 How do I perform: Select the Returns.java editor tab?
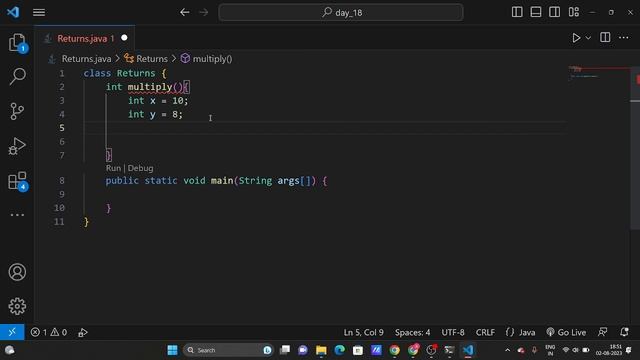point(84,38)
